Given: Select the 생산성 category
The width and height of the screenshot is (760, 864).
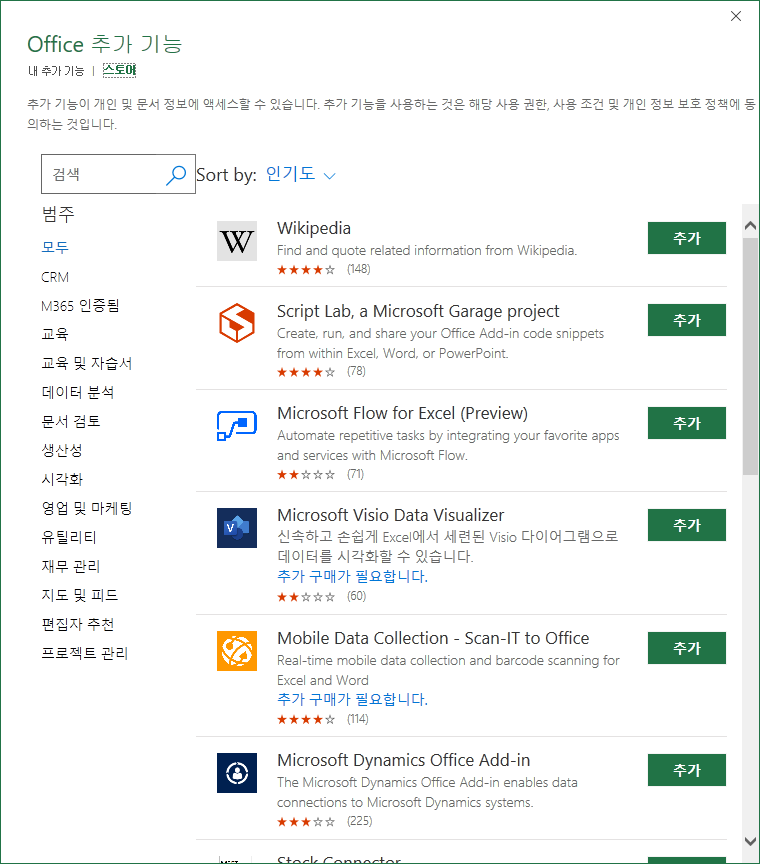Looking at the screenshot, I should 62,450.
